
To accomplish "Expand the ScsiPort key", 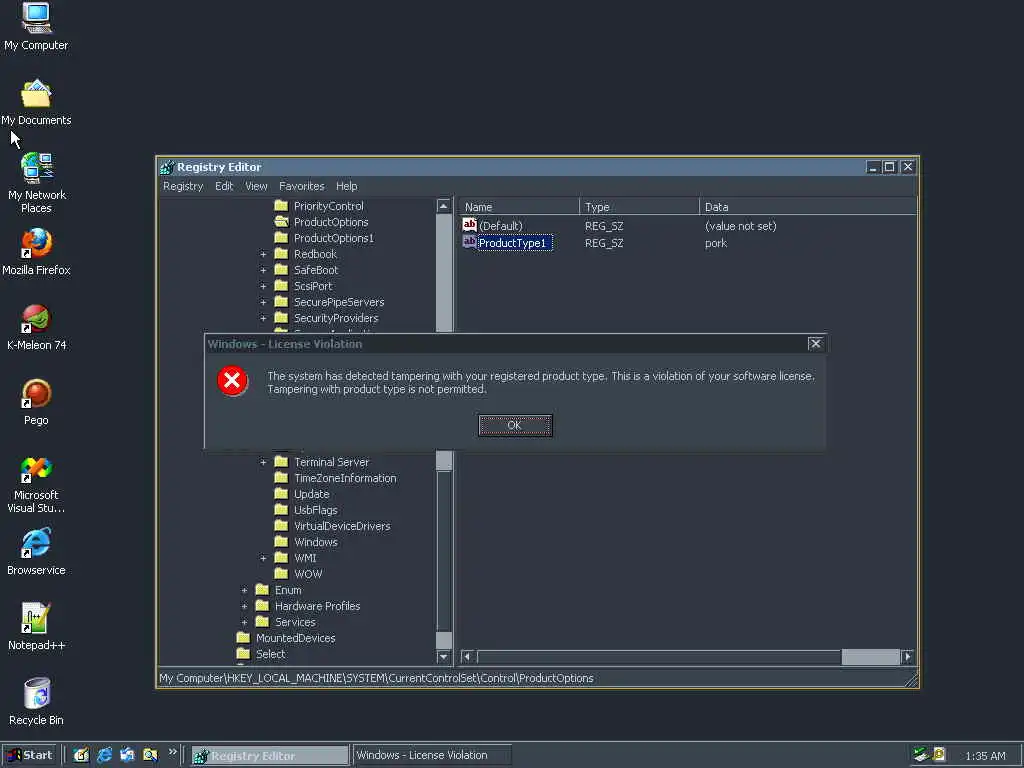I will tap(263, 286).
